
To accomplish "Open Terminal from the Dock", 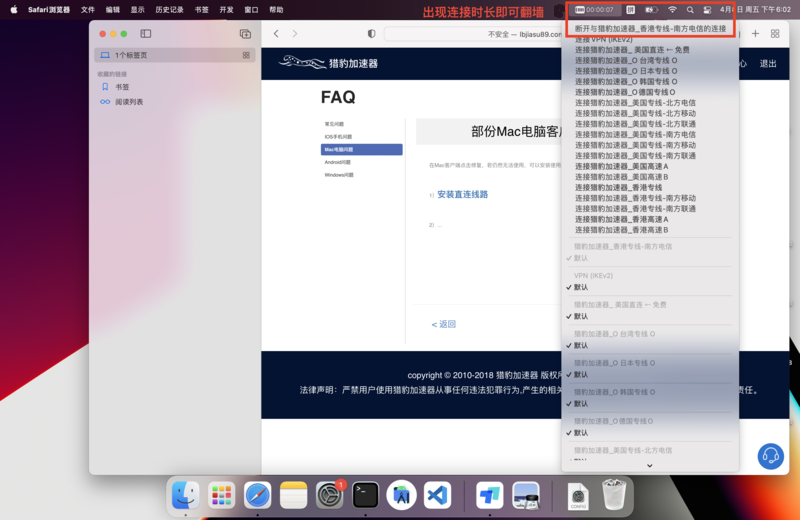I will click(x=365, y=494).
